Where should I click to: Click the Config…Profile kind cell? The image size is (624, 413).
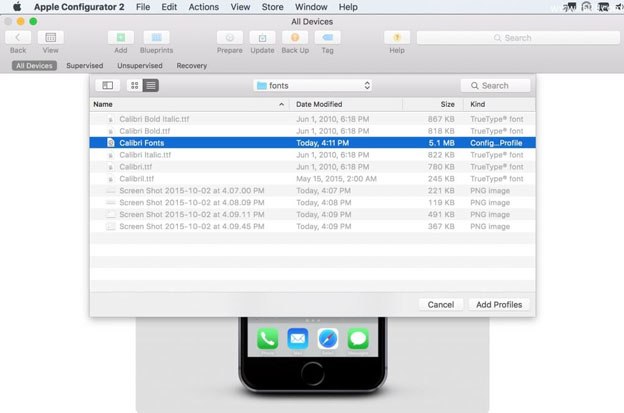[496, 143]
